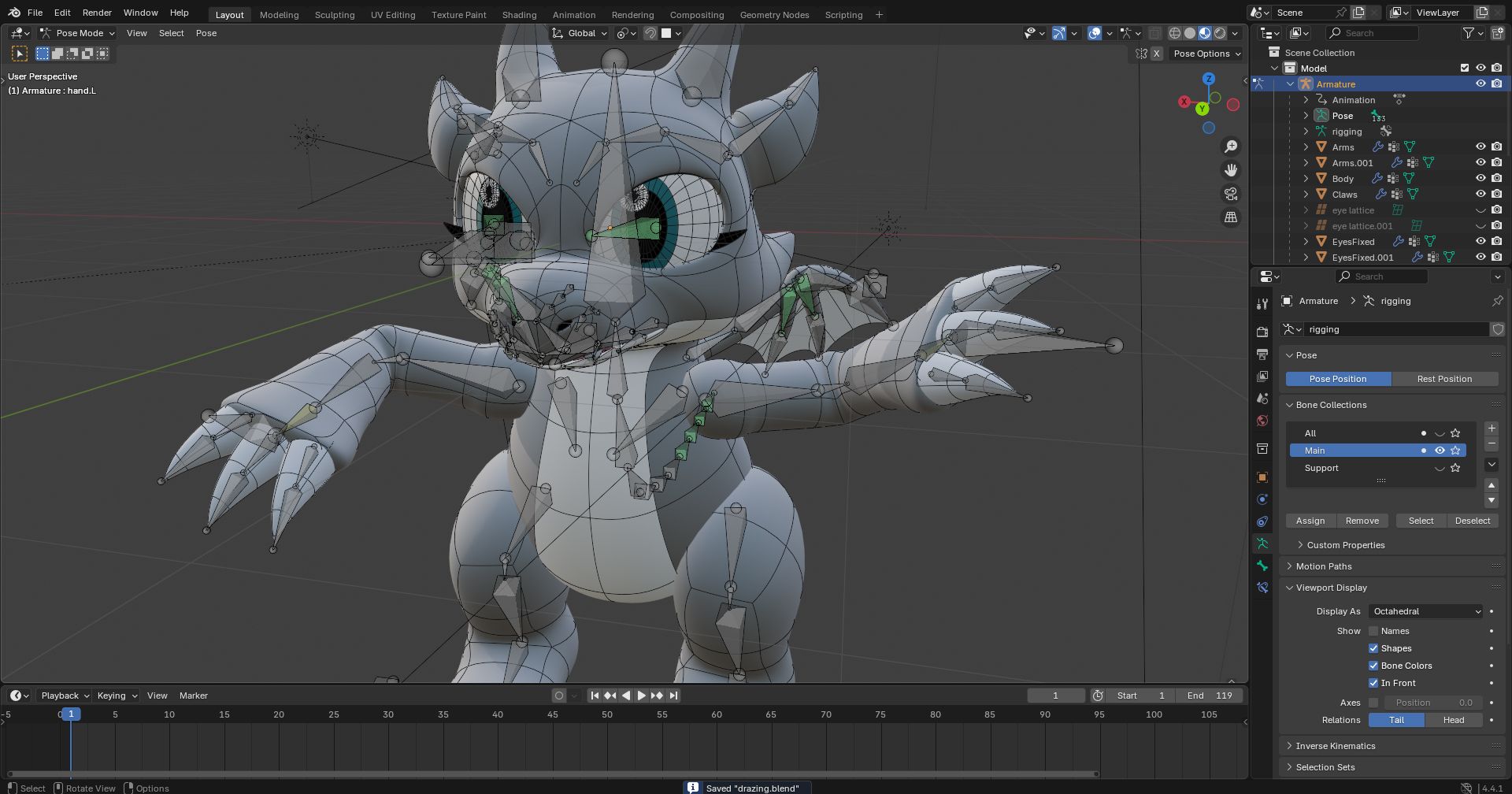This screenshot has width=1512, height=794.
Task: Click the Blender logo menu icon
Action: (x=14, y=13)
